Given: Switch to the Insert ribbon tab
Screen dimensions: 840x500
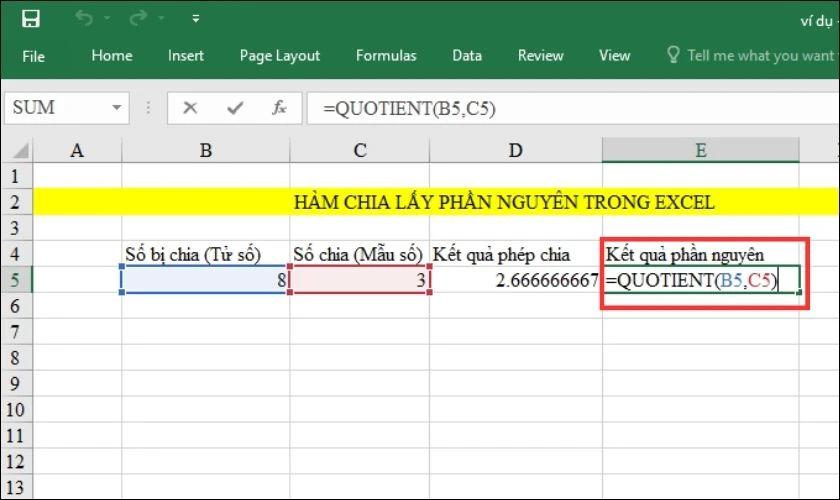Looking at the screenshot, I should coord(185,56).
